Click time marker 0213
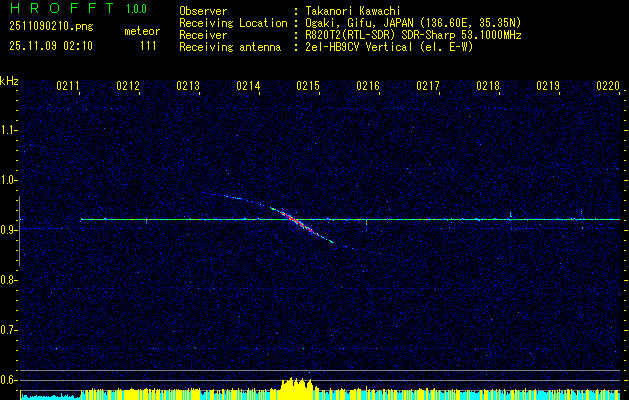The width and height of the screenshot is (629, 400). tap(188, 85)
